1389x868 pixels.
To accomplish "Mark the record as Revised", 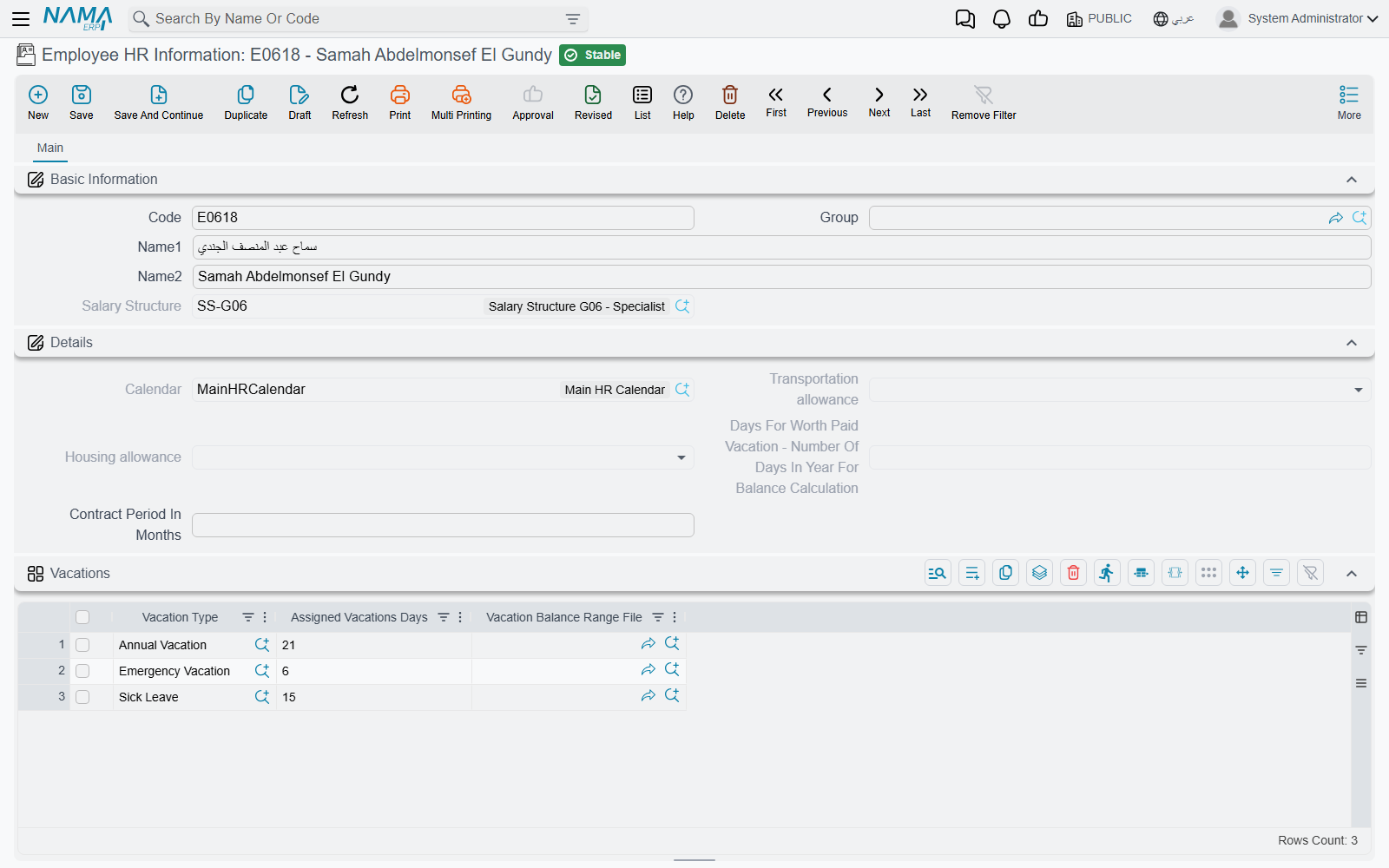I will (x=593, y=102).
